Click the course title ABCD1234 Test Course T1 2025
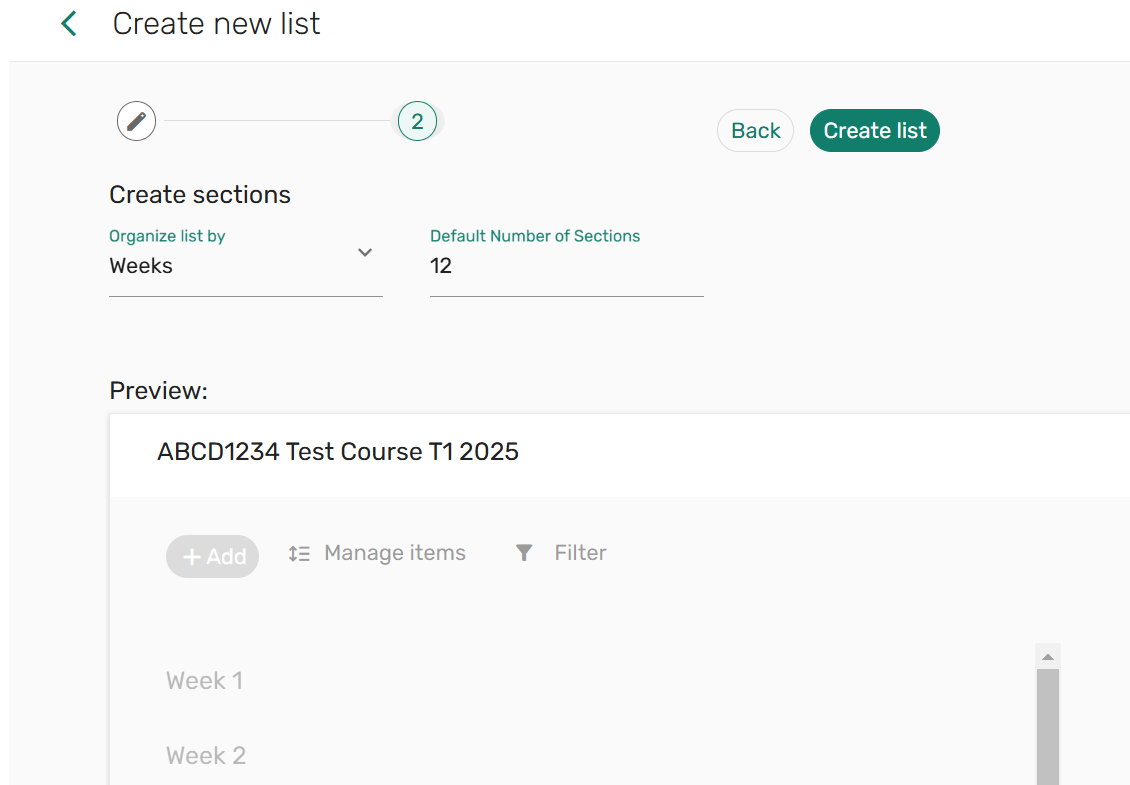The image size is (1130, 785). tap(338, 451)
